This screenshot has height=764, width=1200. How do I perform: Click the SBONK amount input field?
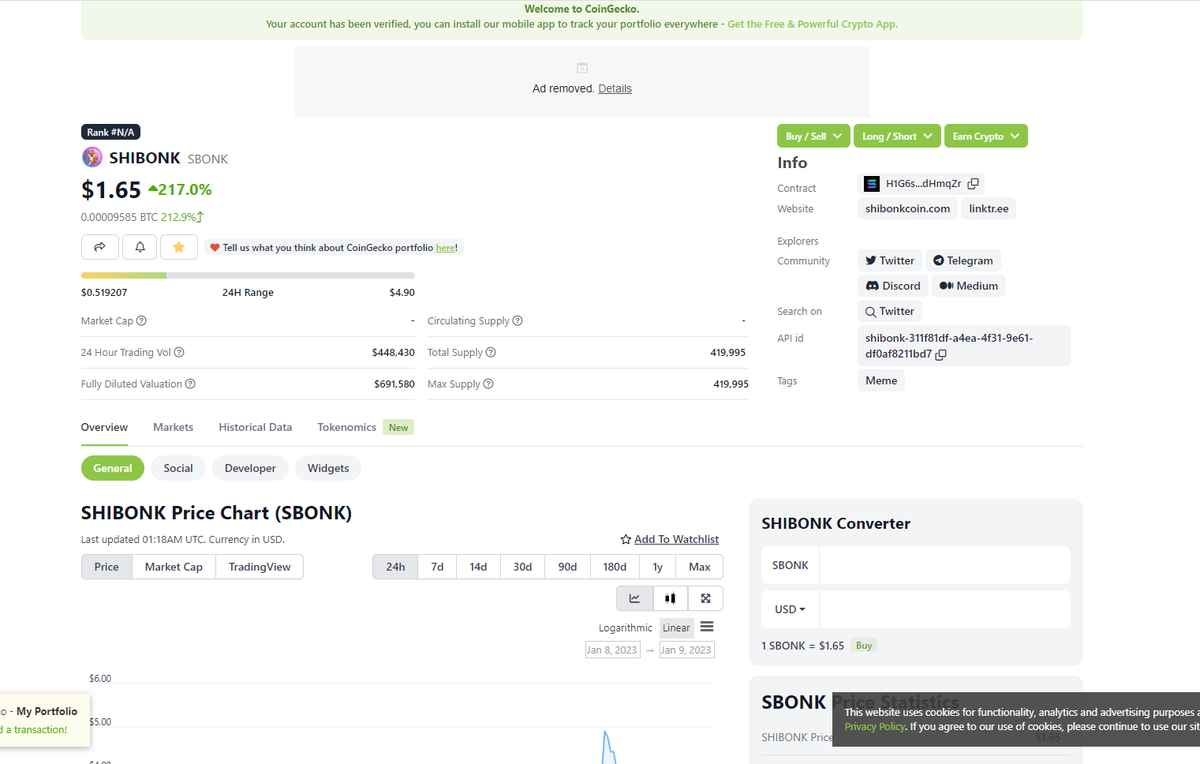tap(944, 565)
